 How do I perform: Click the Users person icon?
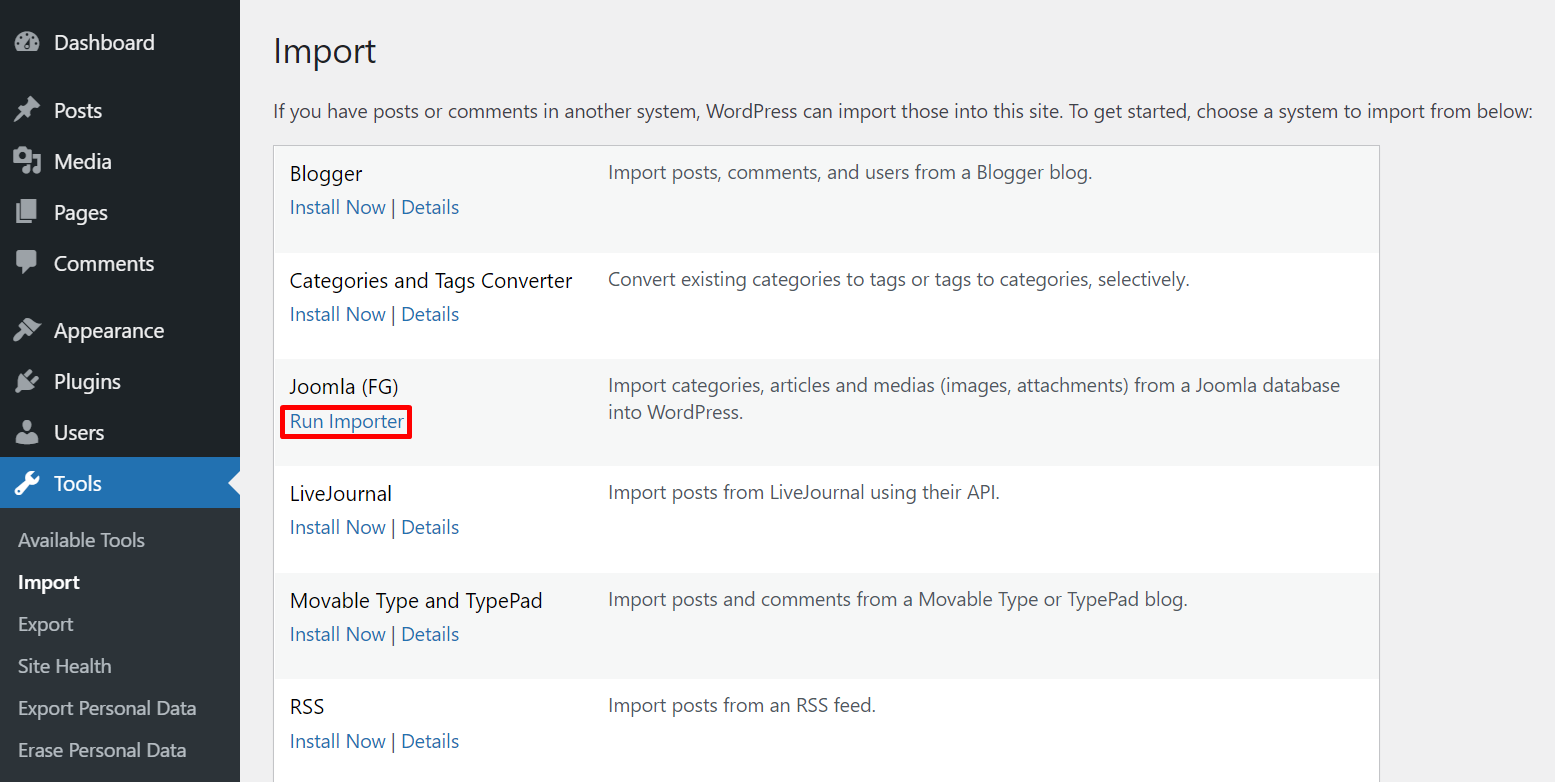click(27, 432)
